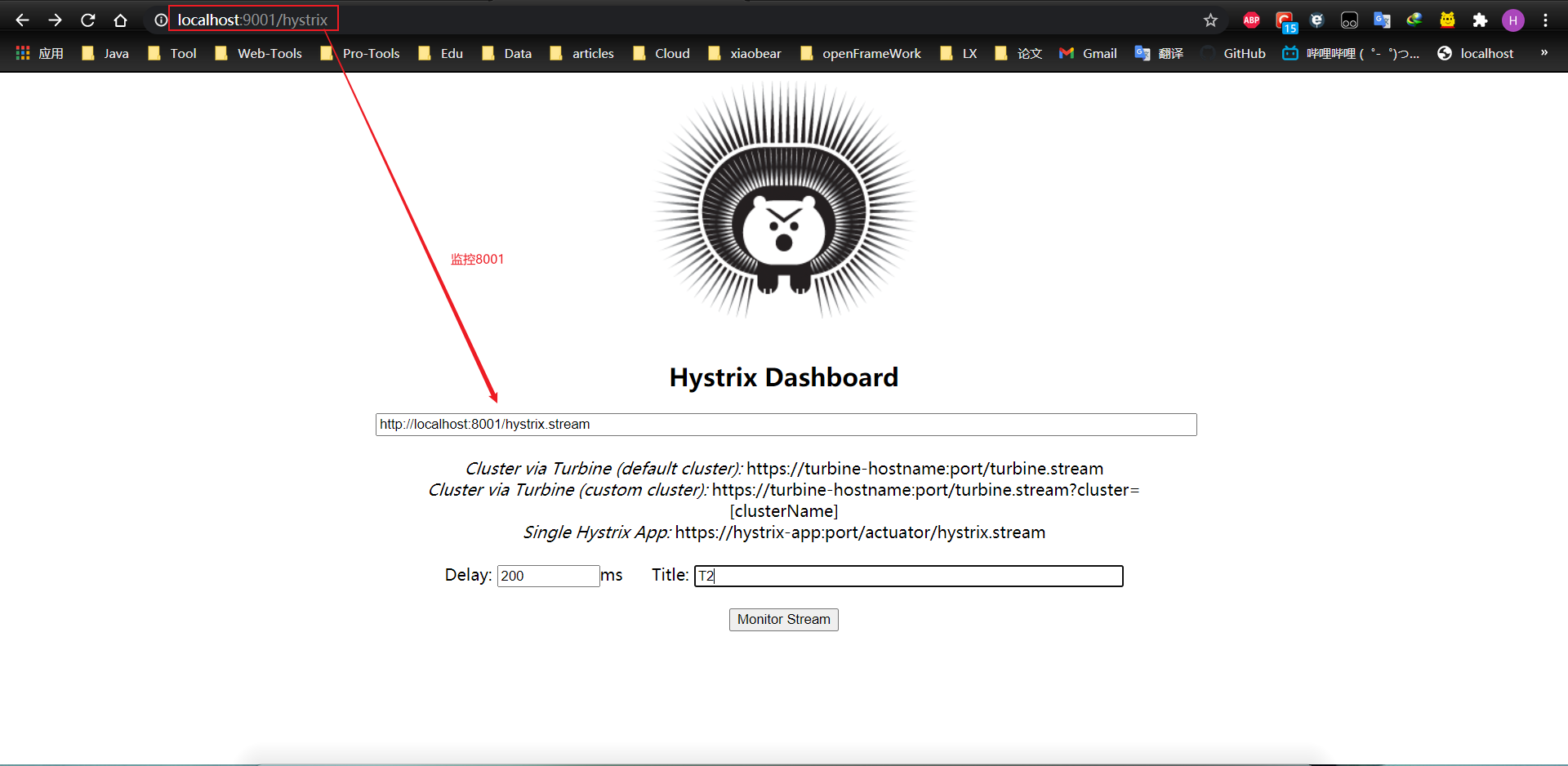The image size is (1568, 766).
Task: Reload the current page
Action: pyautogui.click(x=87, y=20)
